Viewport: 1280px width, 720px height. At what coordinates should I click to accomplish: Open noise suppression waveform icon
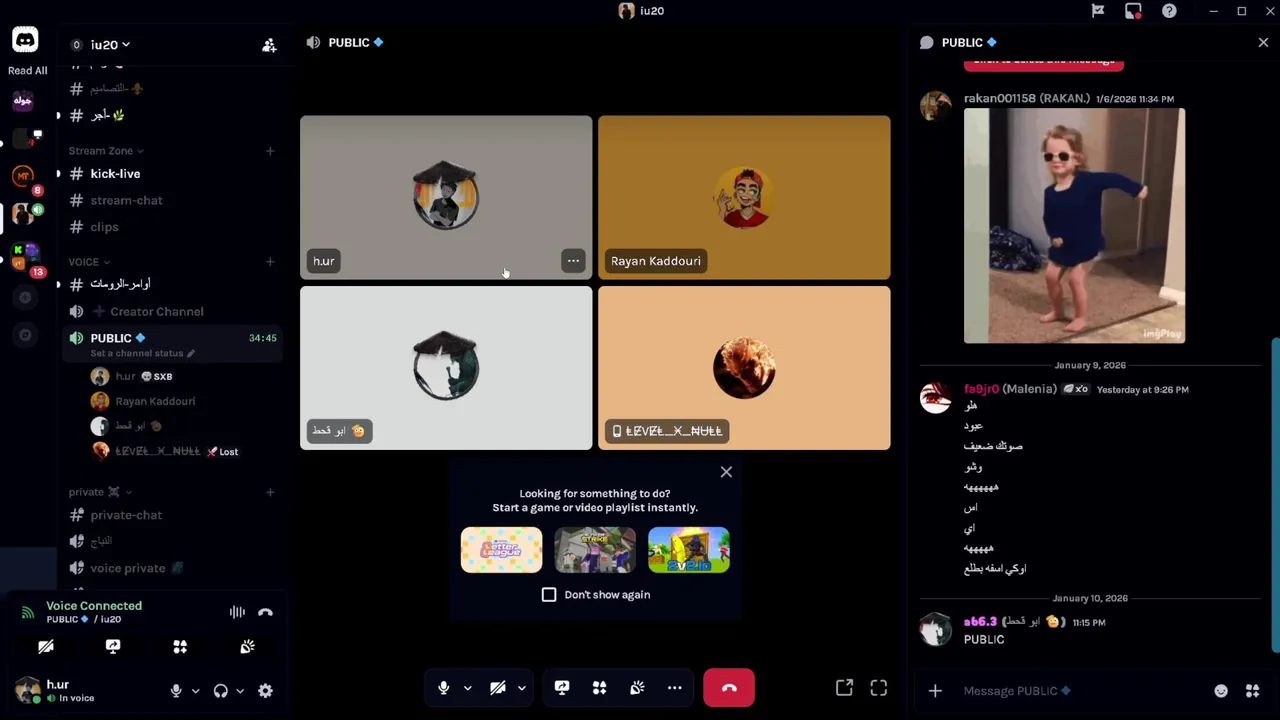coord(237,612)
